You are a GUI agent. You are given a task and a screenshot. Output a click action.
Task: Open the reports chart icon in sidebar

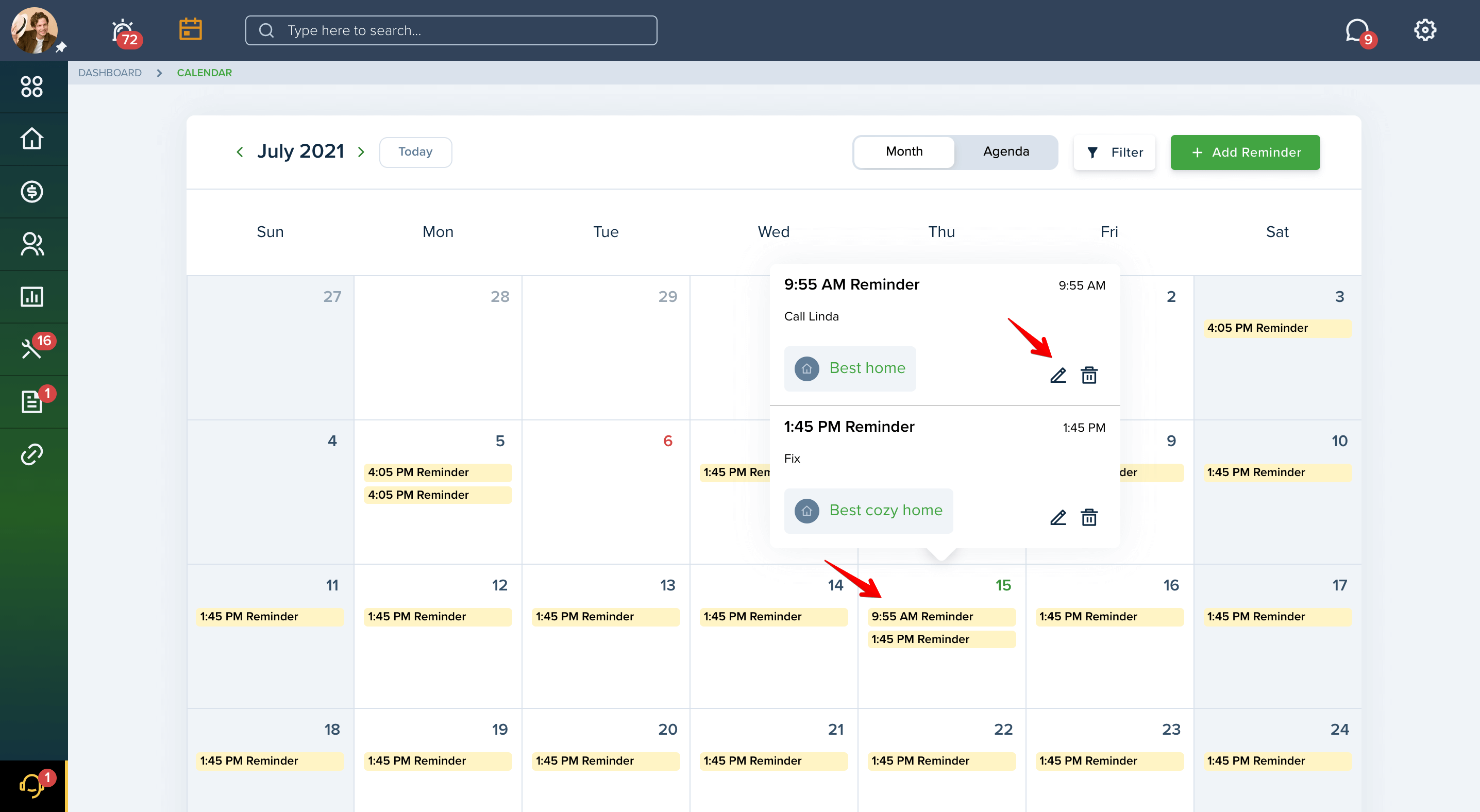coord(31,297)
